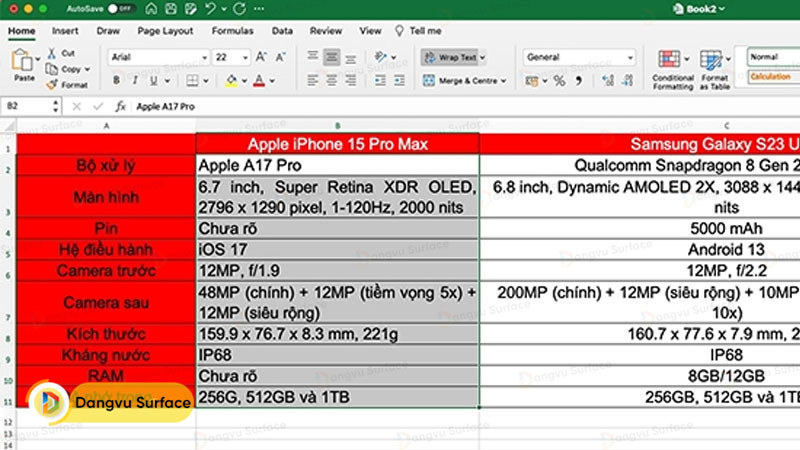
Task: Open the Home icon in title bar
Action: click(x=150, y=9)
